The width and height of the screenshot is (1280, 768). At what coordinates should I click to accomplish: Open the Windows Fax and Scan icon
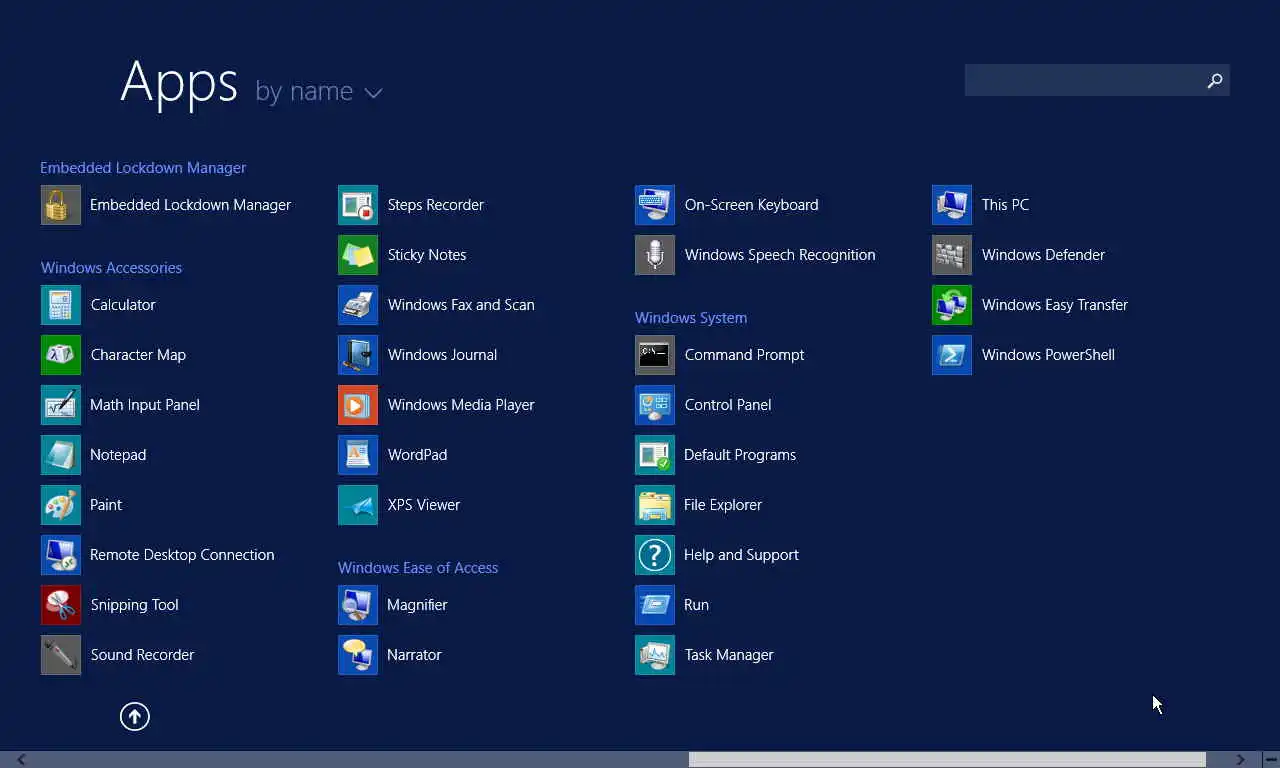[x=358, y=305]
